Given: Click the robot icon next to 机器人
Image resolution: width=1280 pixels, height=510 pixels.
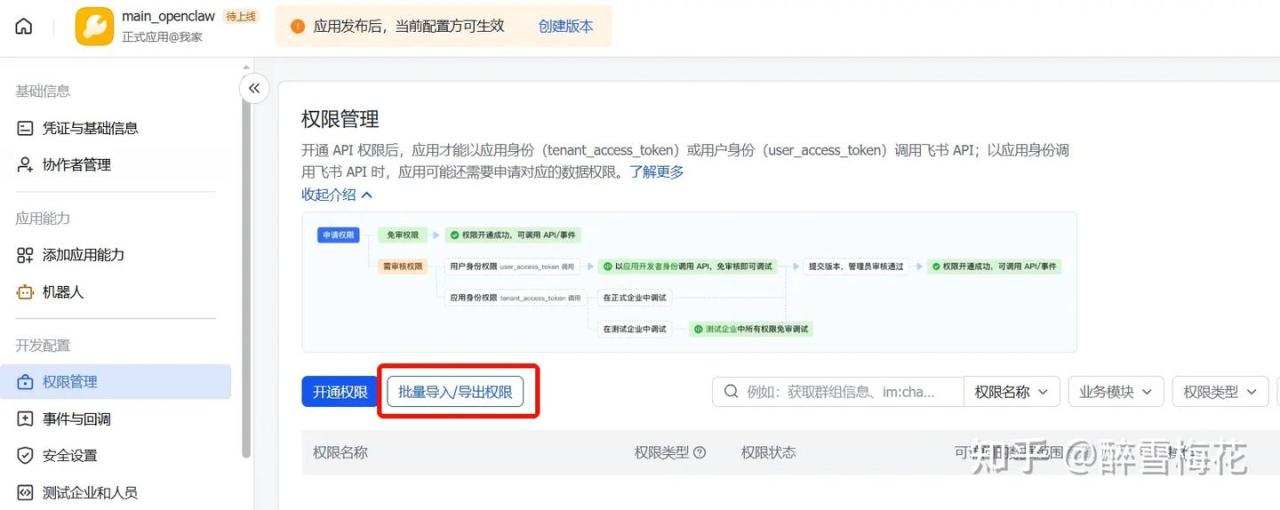Looking at the screenshot, I should 25,292.
